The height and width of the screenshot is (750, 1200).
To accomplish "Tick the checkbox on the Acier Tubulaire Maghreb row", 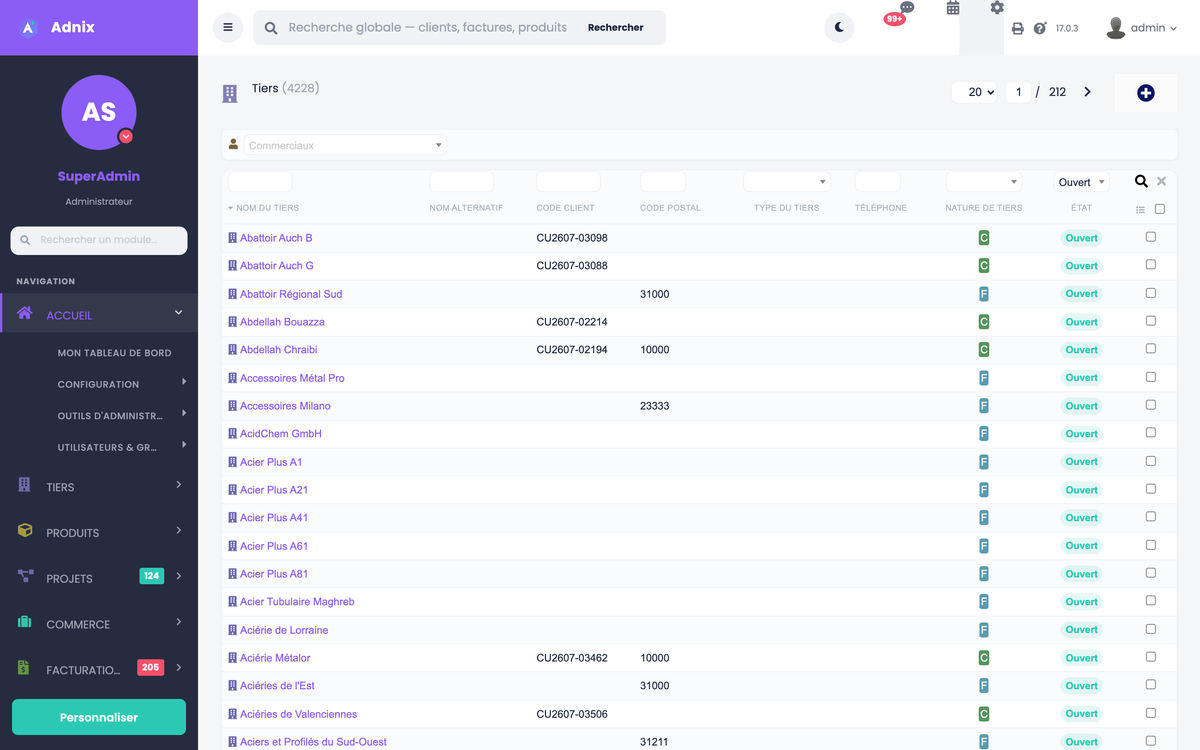I will 1150,601.
